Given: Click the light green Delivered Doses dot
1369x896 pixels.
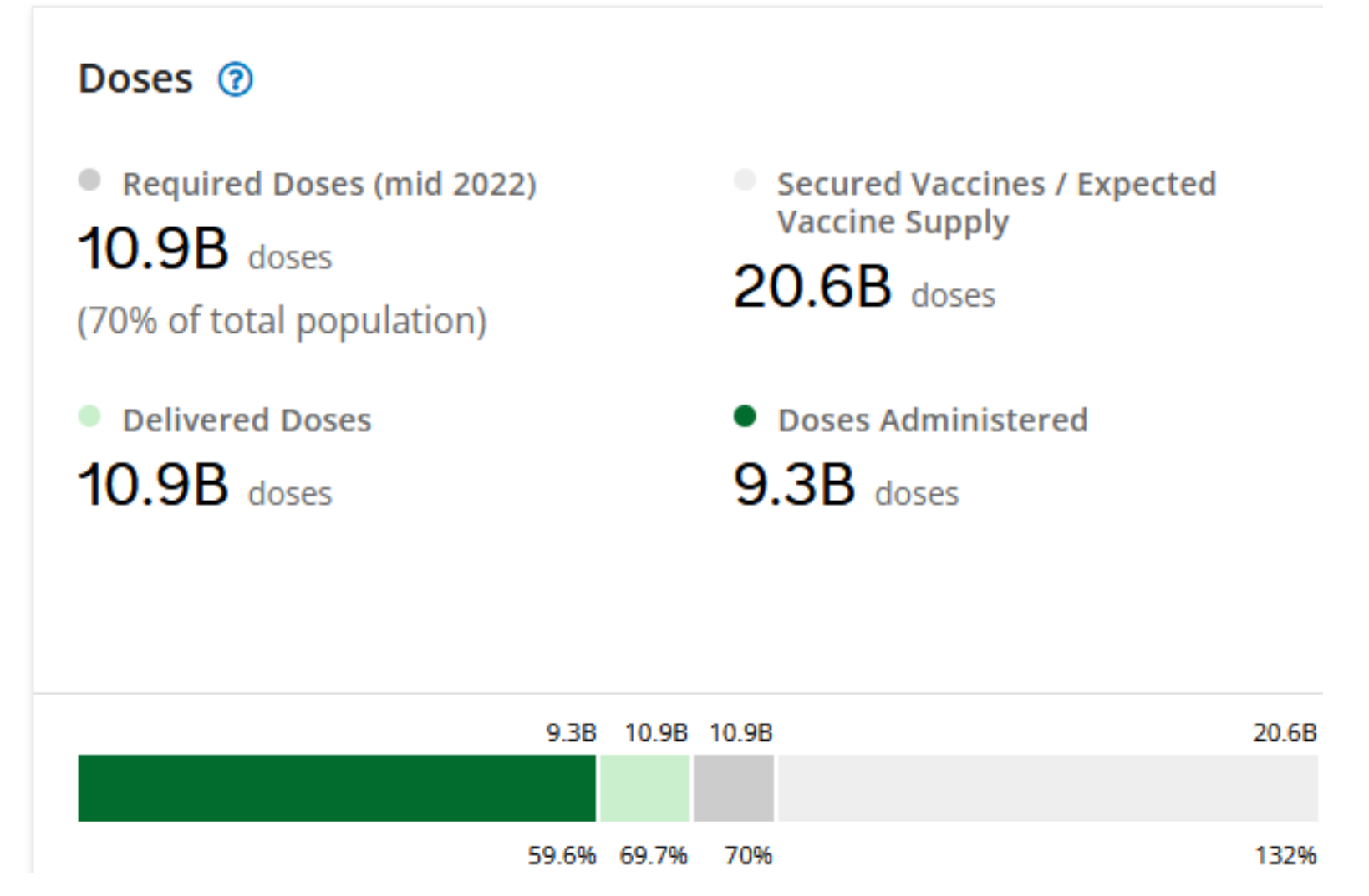Looking at the screenshot, I should pyautogui.click(x=89, y=416).
